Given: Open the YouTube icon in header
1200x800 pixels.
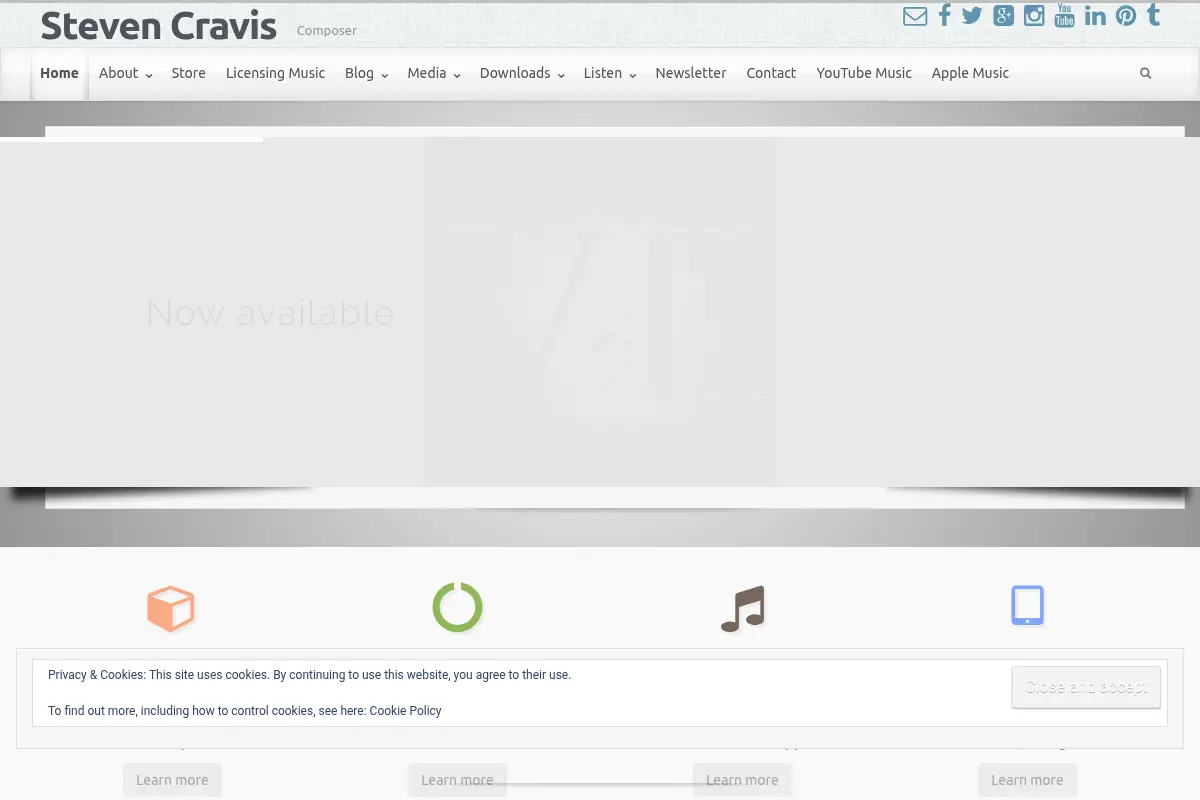Looking at the screenshot, I should click(1064, 15).
